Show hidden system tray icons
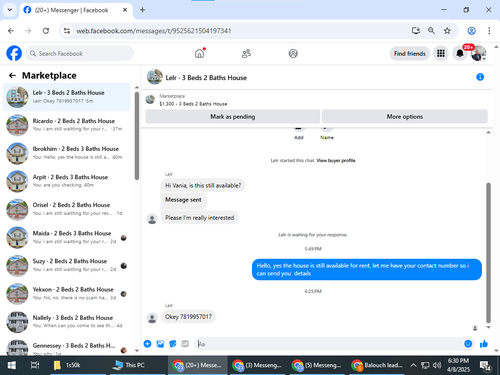The image size is (500, 375). click(413, 365)
